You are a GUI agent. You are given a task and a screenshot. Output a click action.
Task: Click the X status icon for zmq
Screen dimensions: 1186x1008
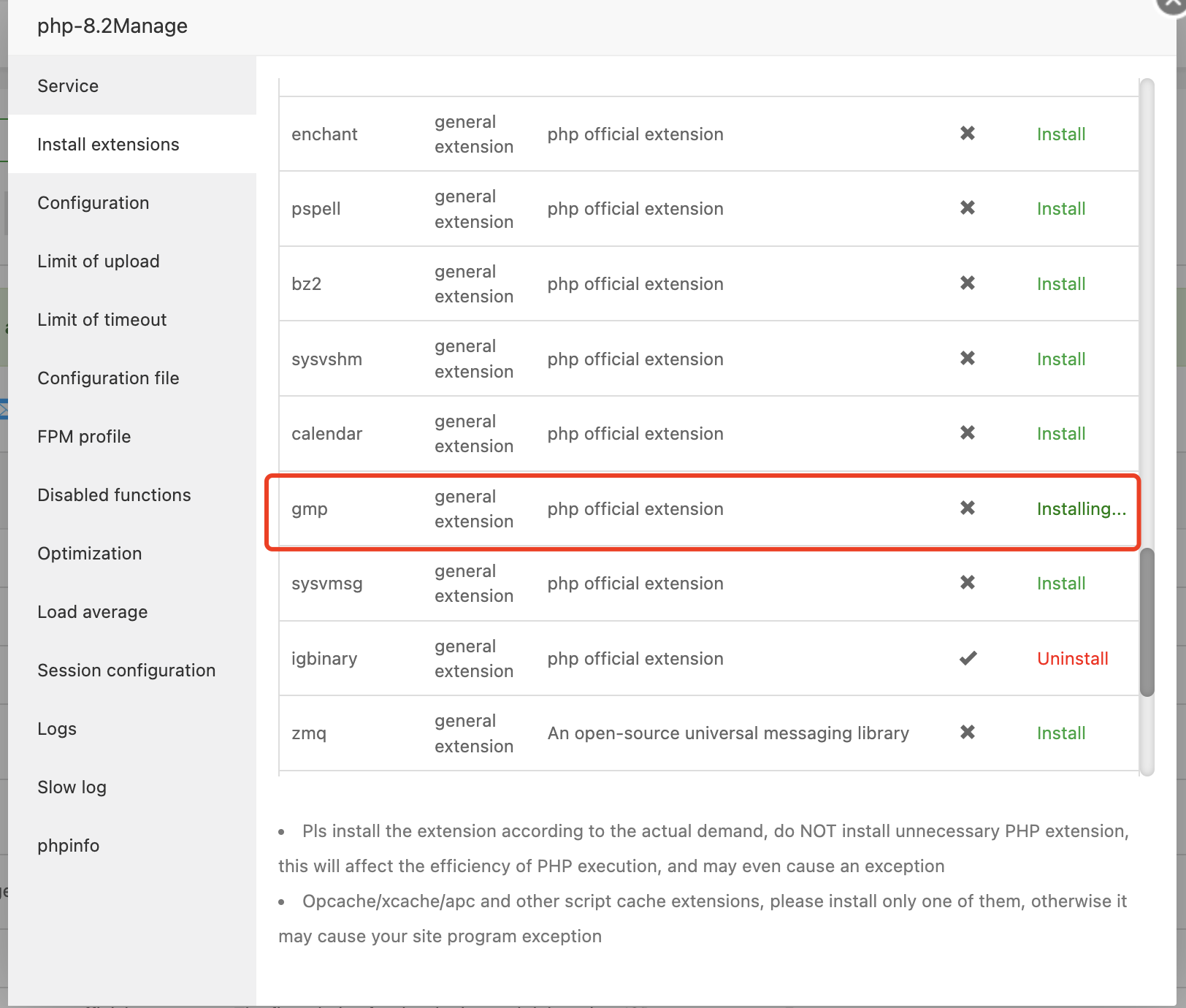968,733
